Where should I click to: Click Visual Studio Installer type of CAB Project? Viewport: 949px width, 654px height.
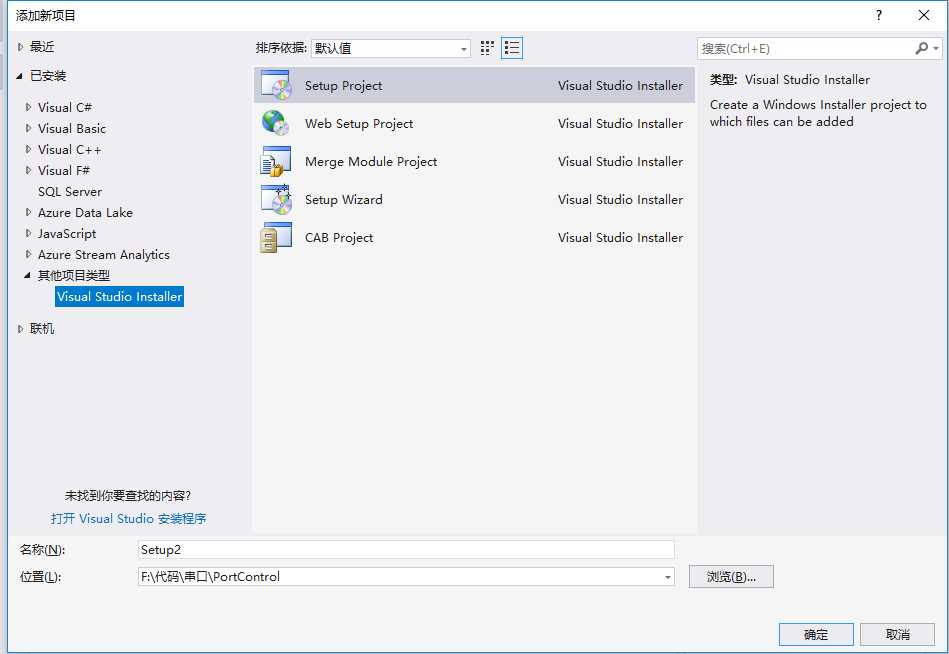(x=620, y=238)
